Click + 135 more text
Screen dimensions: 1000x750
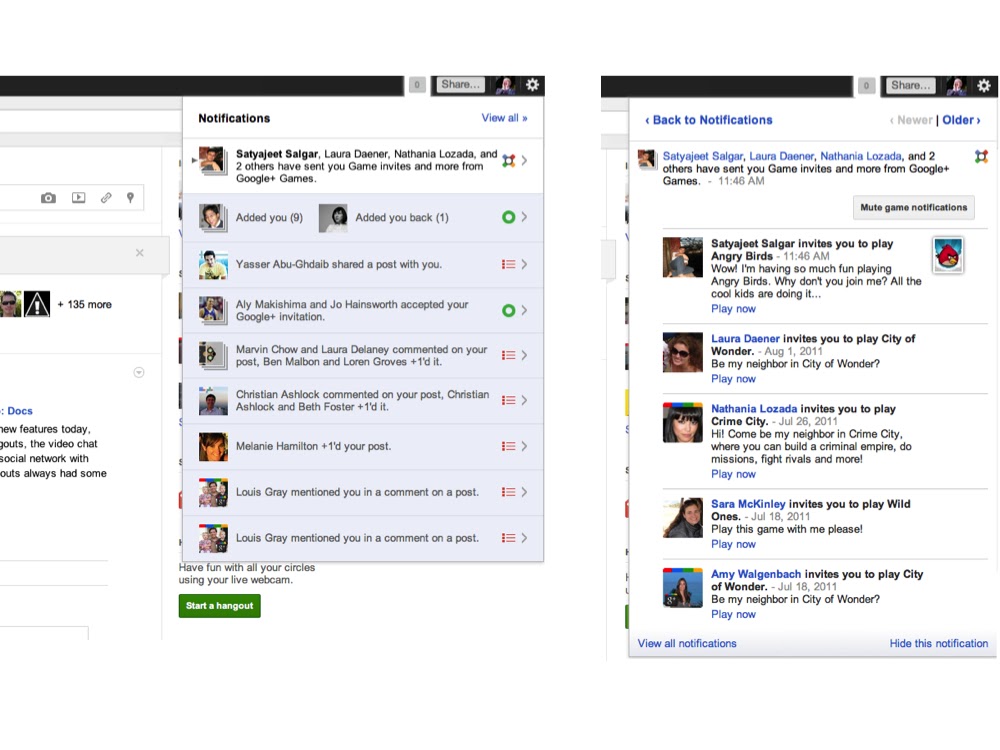click(x=84, y=305)
